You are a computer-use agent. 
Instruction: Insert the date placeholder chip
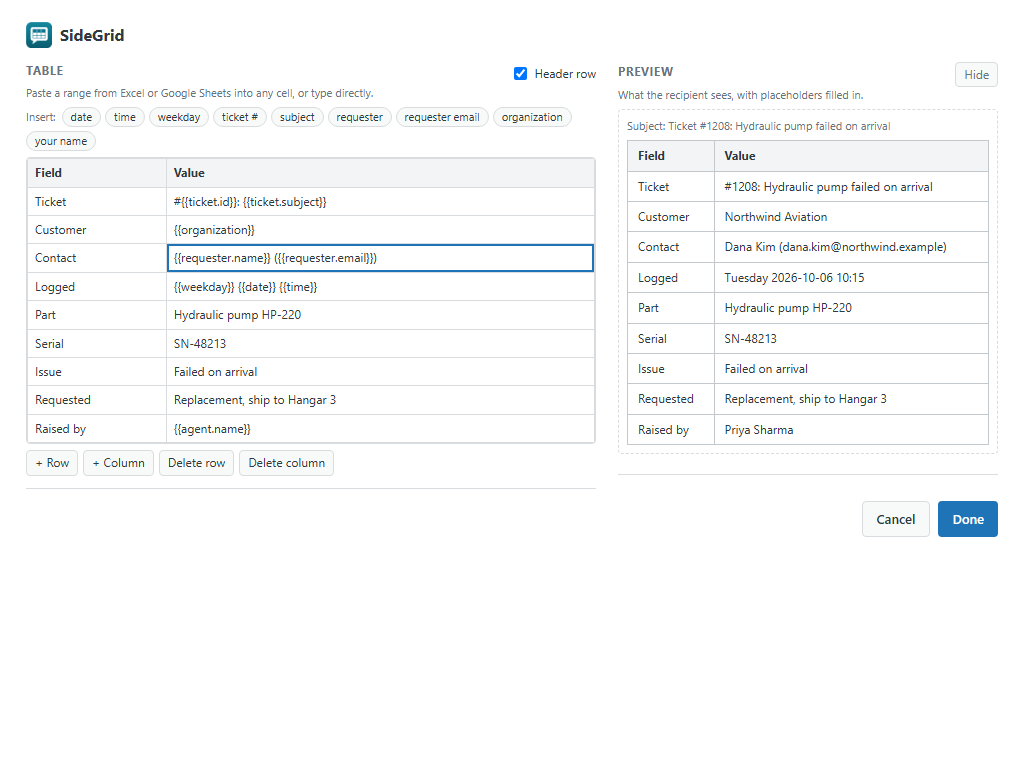pos(81,117)
